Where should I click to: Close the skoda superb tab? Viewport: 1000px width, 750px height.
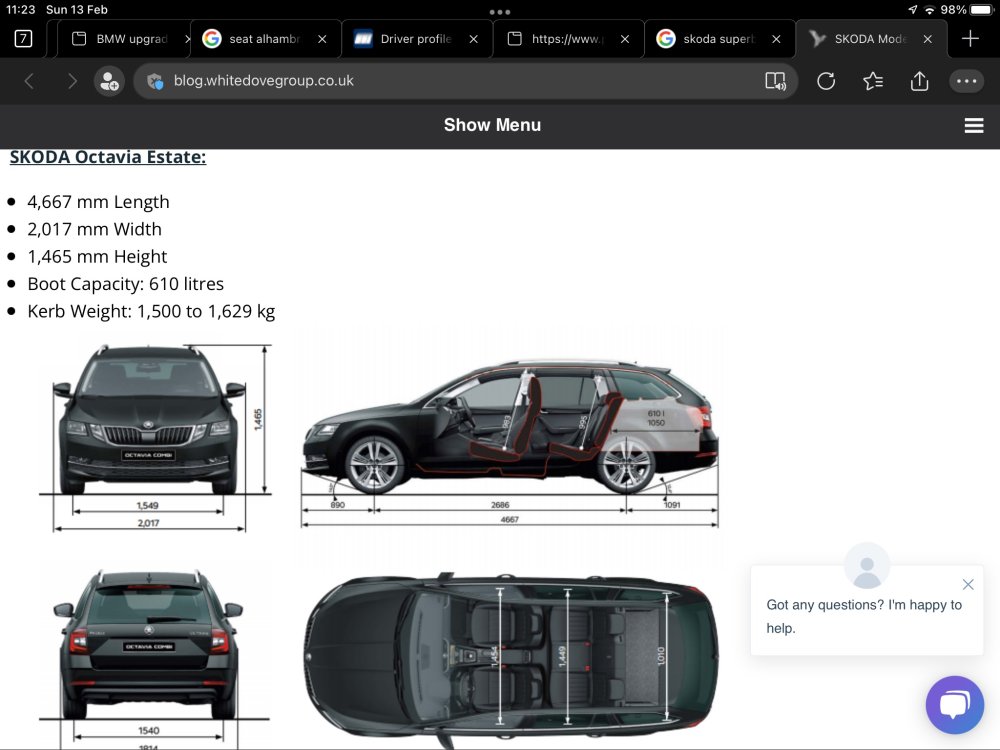tap(776, 39)
